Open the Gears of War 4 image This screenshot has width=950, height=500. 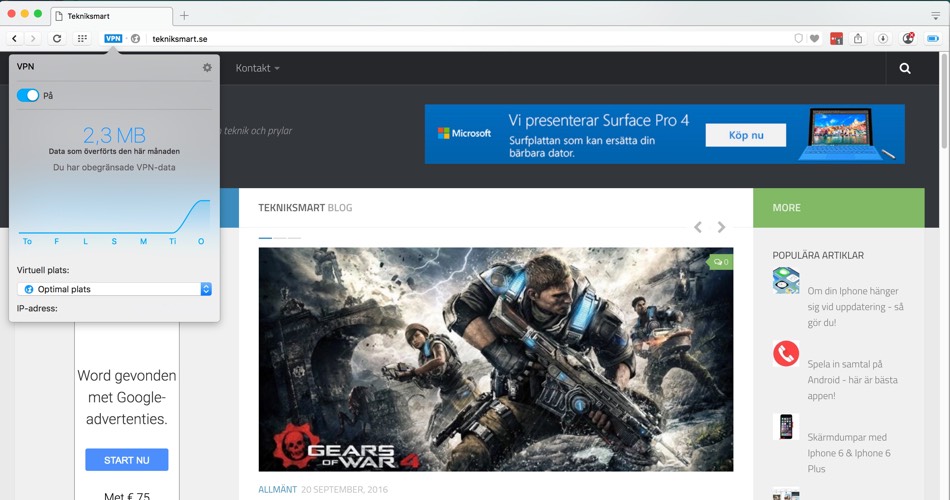(495, 359)
